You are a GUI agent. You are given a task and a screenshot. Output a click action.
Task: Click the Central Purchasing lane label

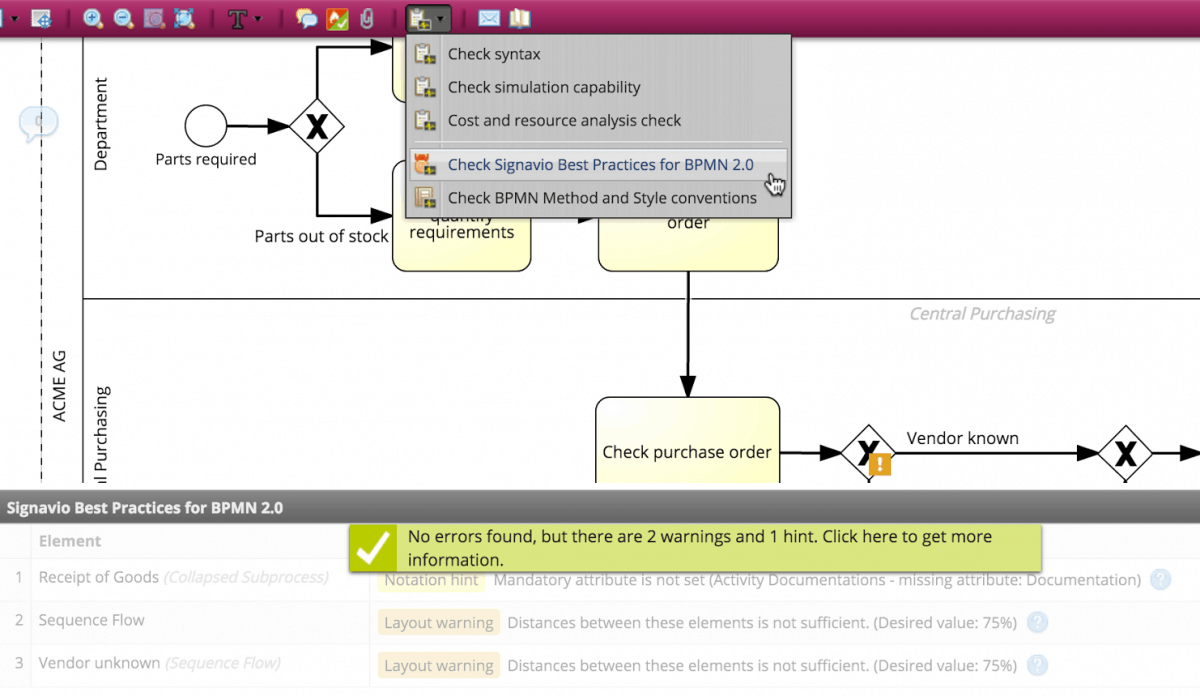tap(982, 314)
